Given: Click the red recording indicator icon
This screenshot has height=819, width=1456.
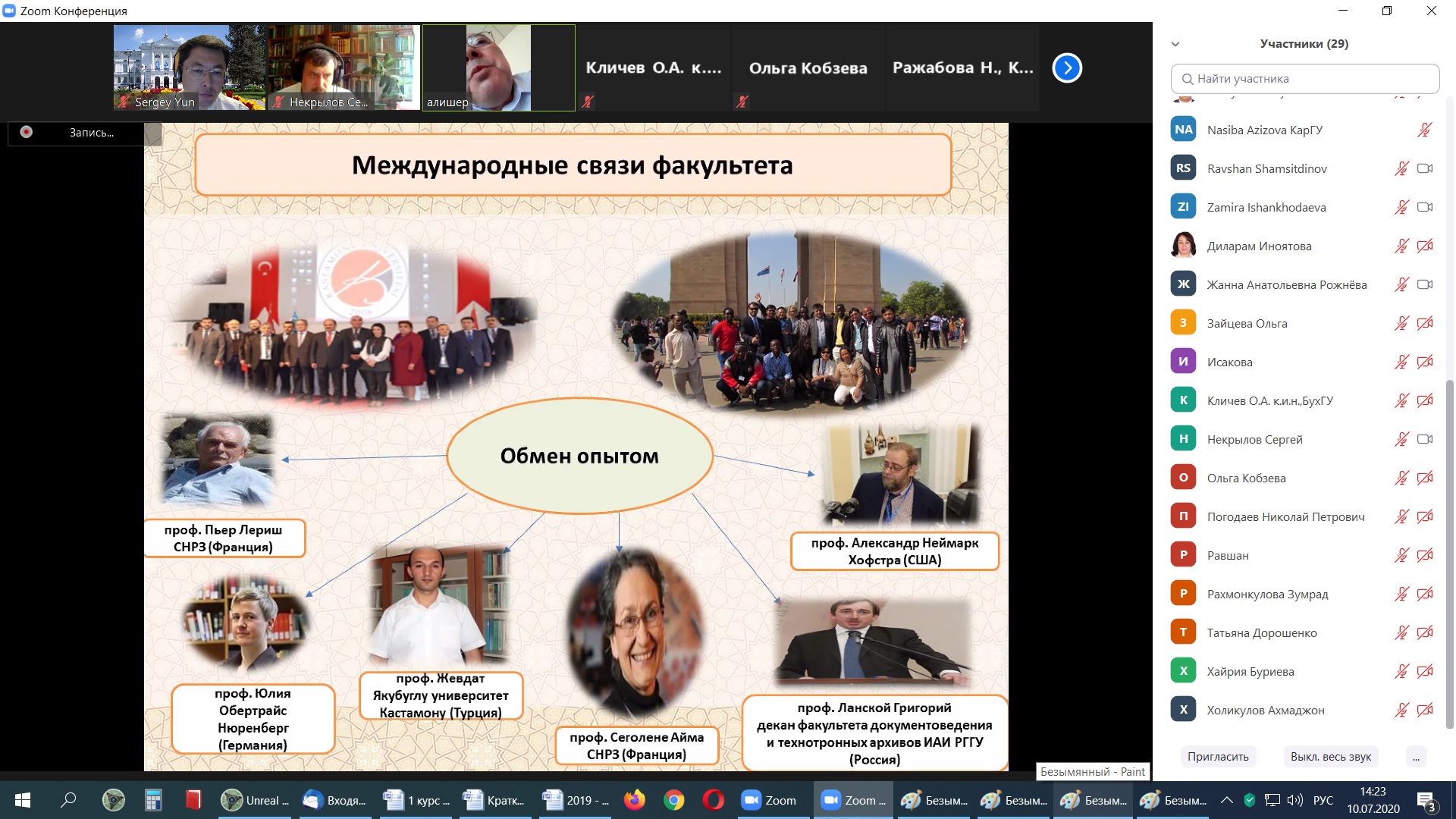Looking at the screenshot, I should pos(27,132).
